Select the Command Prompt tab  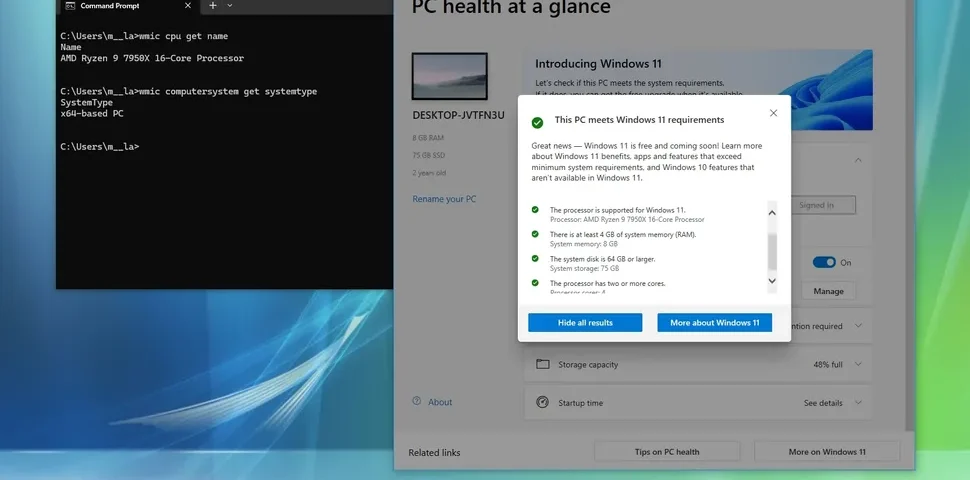pos(129,6)
